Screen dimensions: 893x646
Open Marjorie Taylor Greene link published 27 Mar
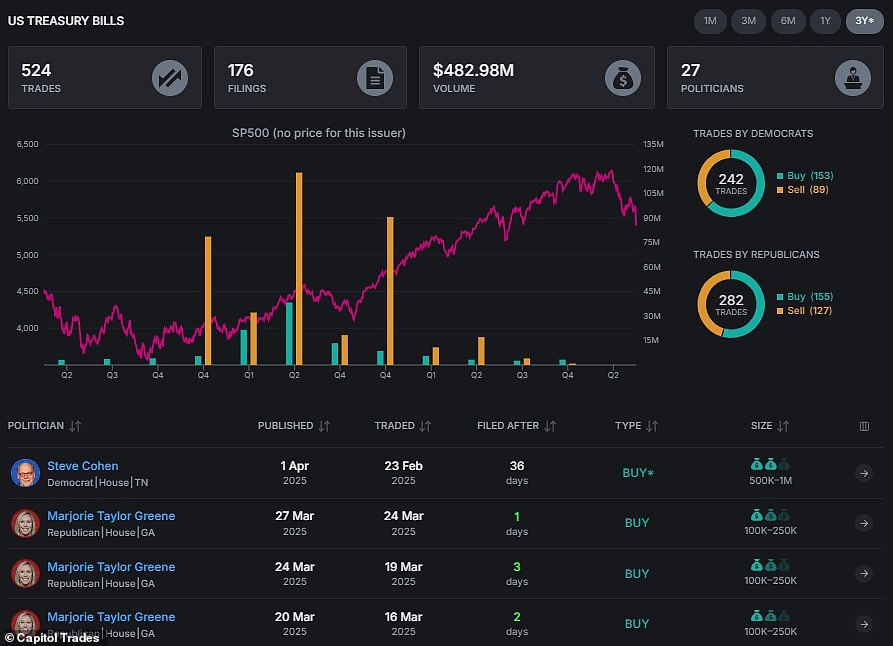pos(111,516)
